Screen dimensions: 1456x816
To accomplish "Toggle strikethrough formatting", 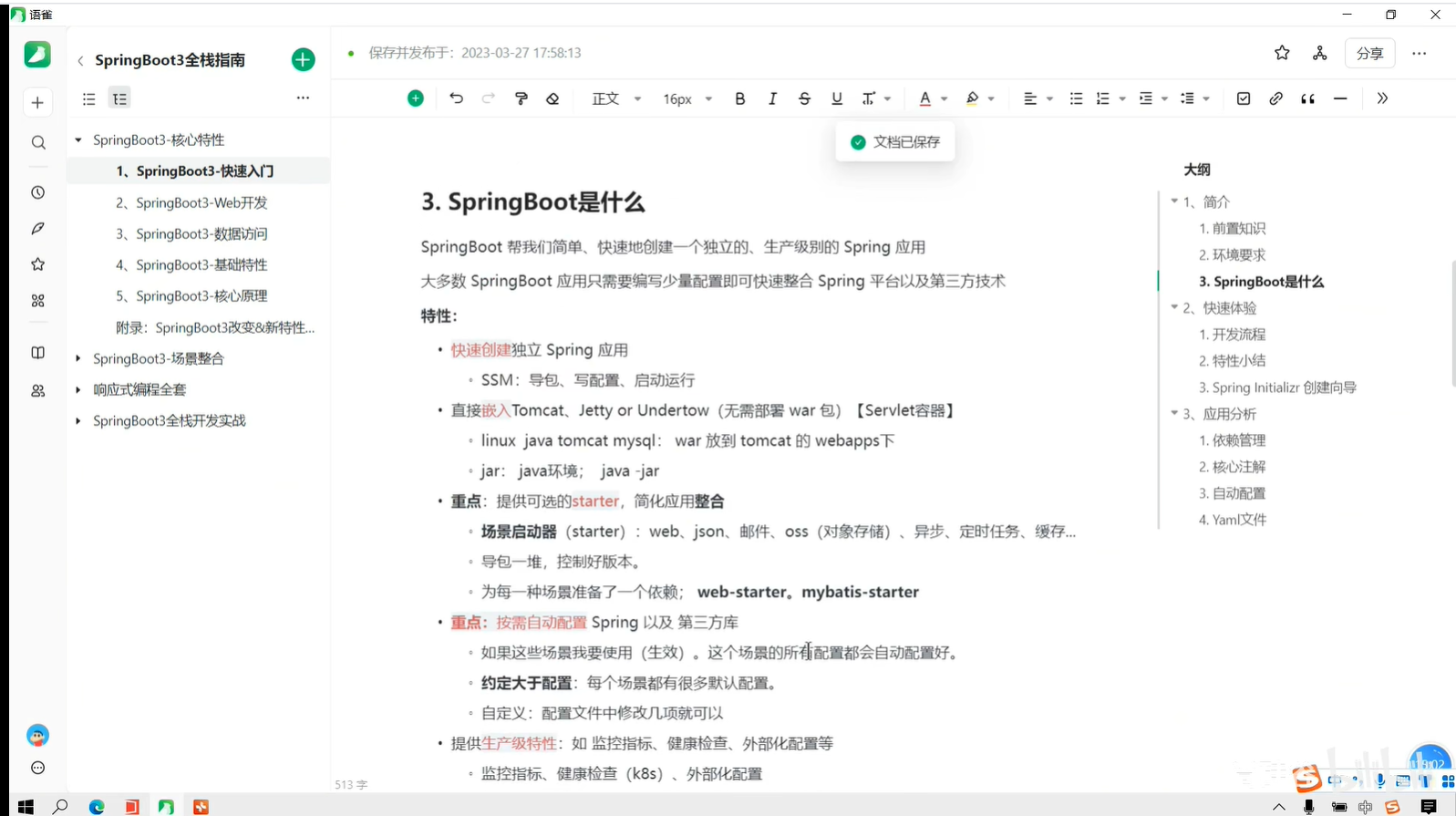I will (x=804, y=98).
